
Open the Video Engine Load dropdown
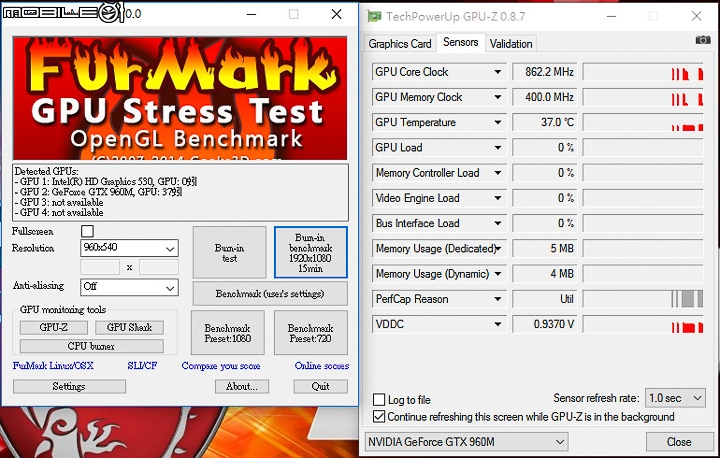pyautogui.click(x=497, y=198)
